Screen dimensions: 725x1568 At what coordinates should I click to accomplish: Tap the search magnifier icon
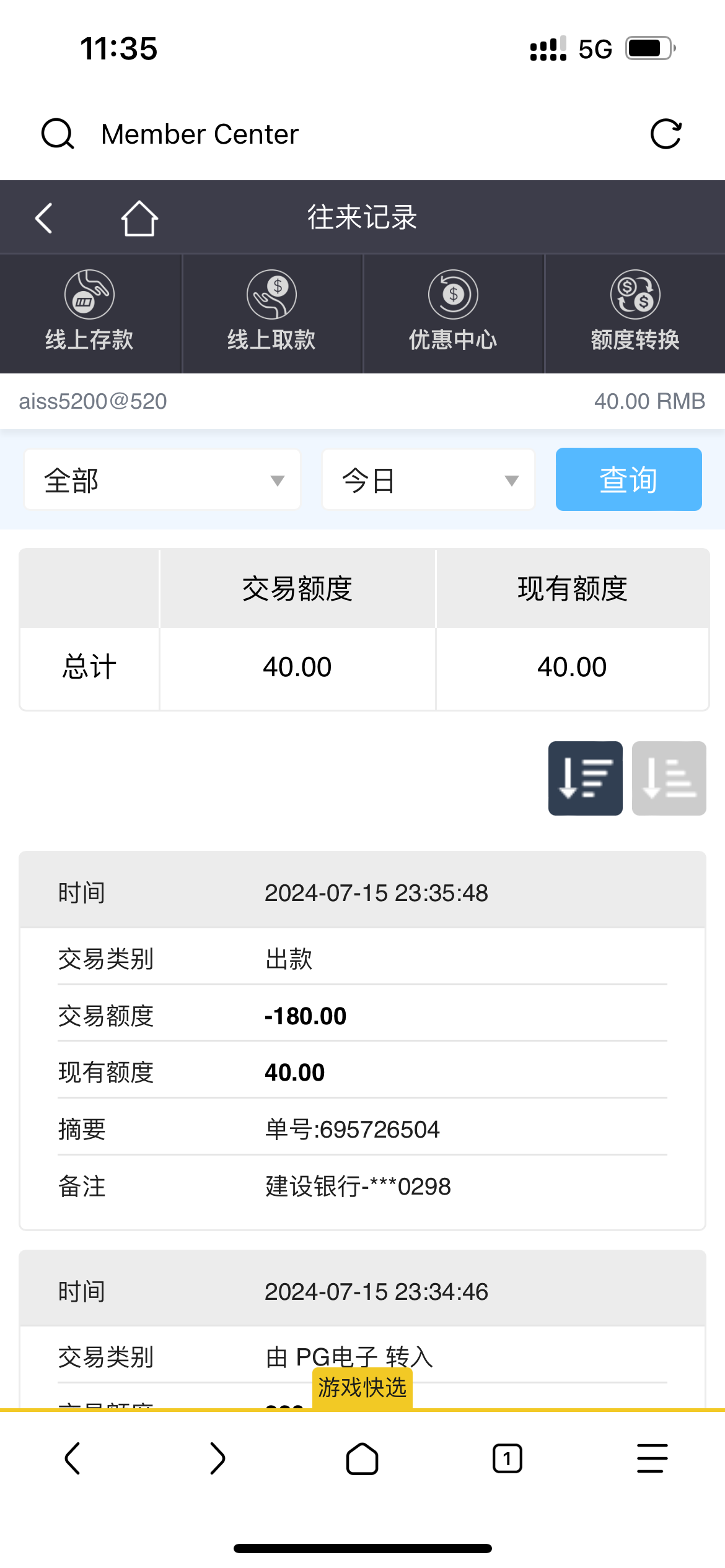click(x=58, y=134)
